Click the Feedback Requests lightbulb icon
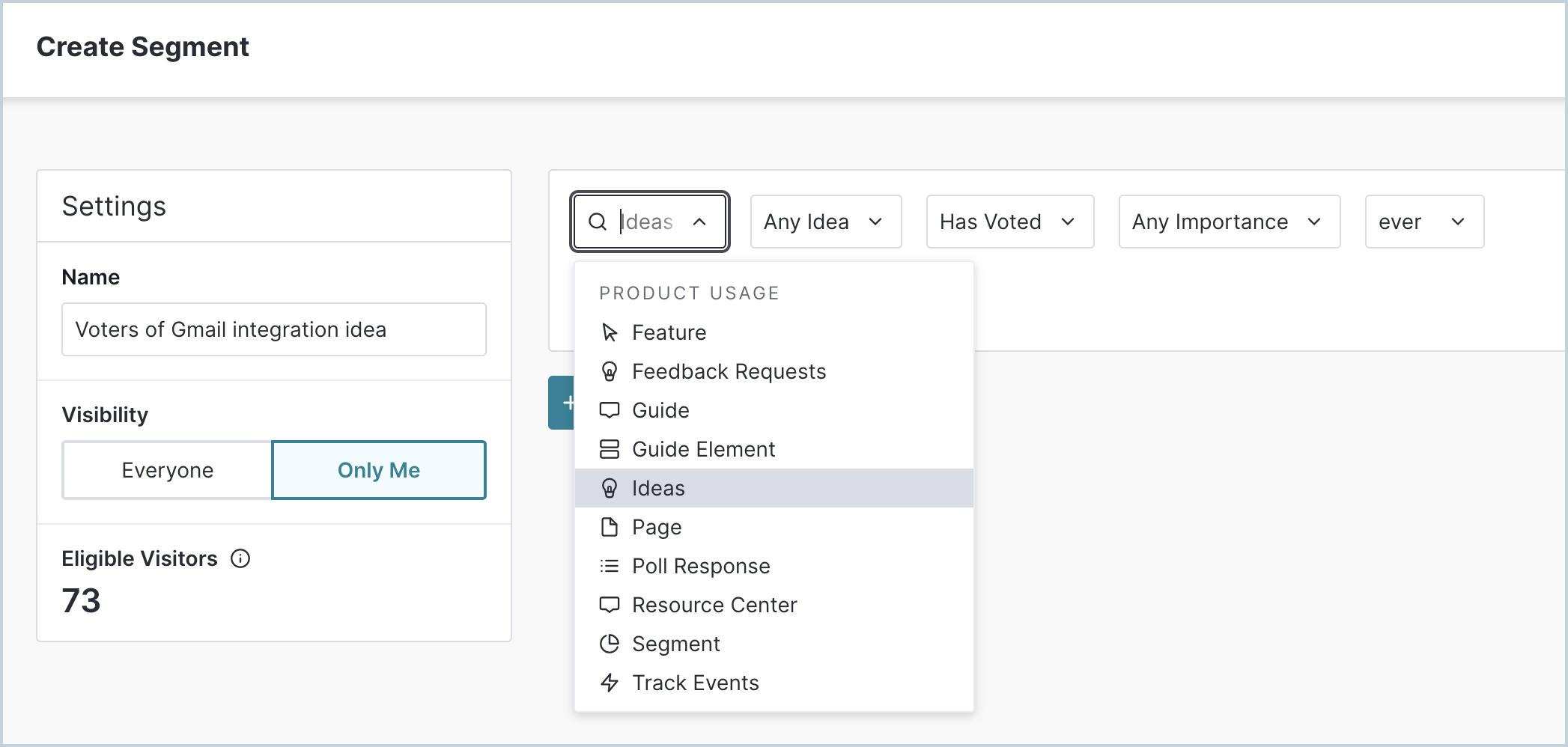Viewport: 1568px width, 747px height. (610, 371)
